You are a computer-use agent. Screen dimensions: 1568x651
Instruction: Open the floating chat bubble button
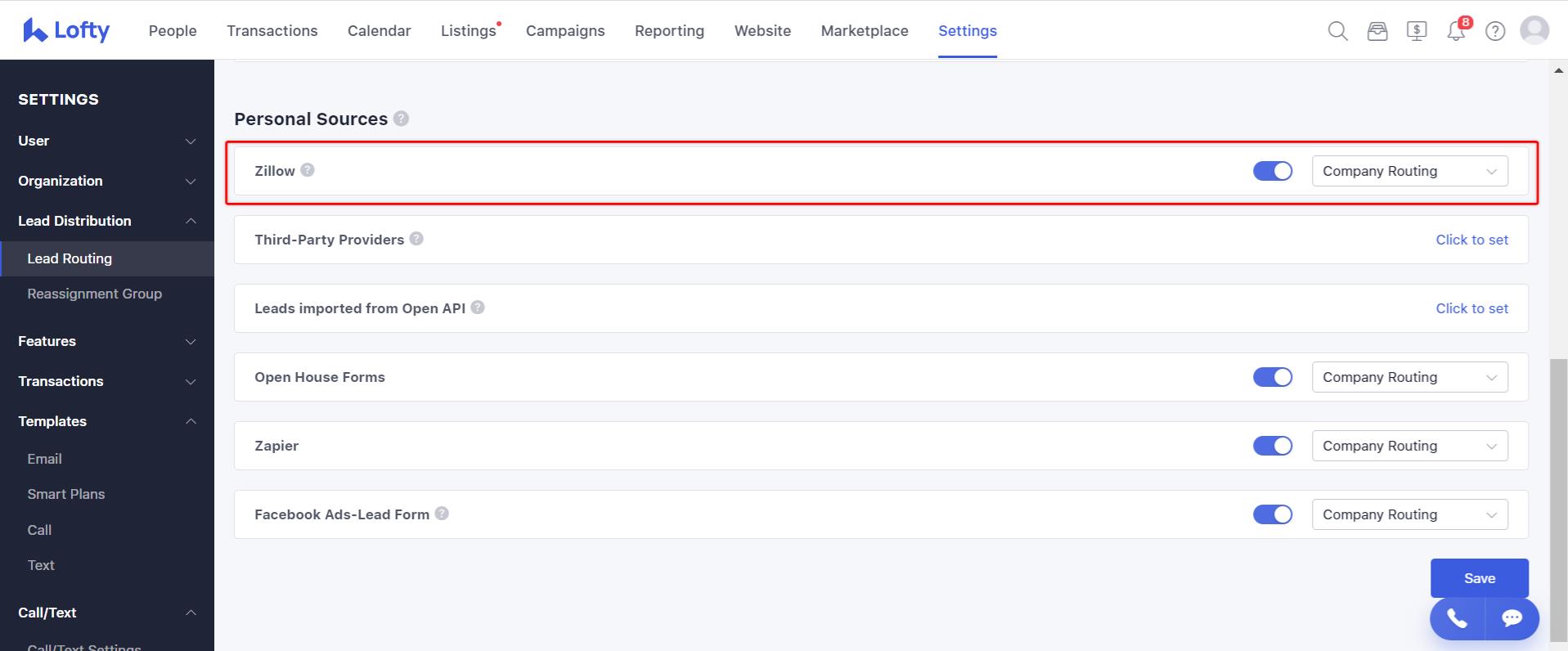click(1512, 618)
